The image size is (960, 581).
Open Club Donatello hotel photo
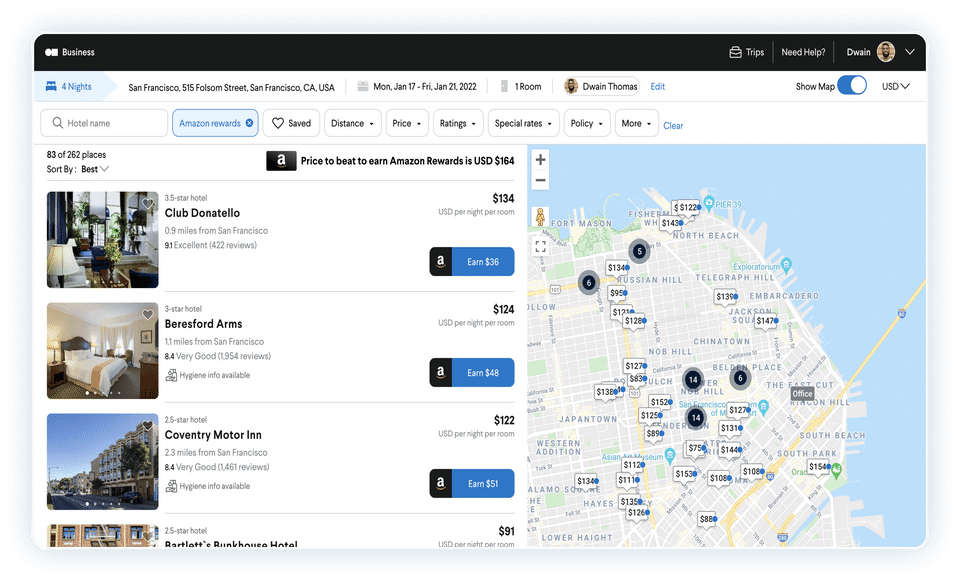[102, 239]
